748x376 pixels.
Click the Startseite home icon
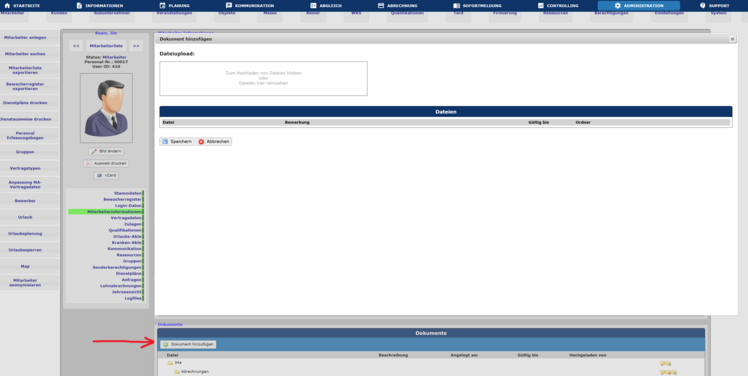(7, 6)
